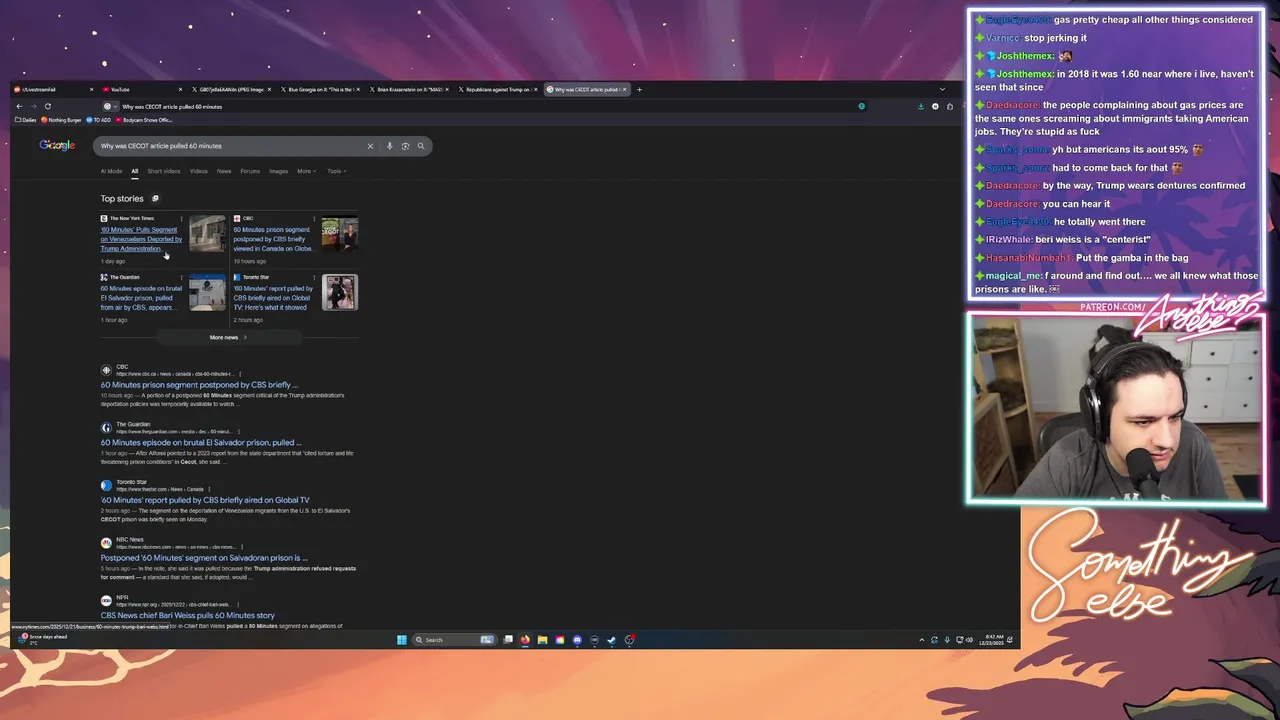Expand the Tools dropdown
1280x720 pixels.
pos(336,171)
